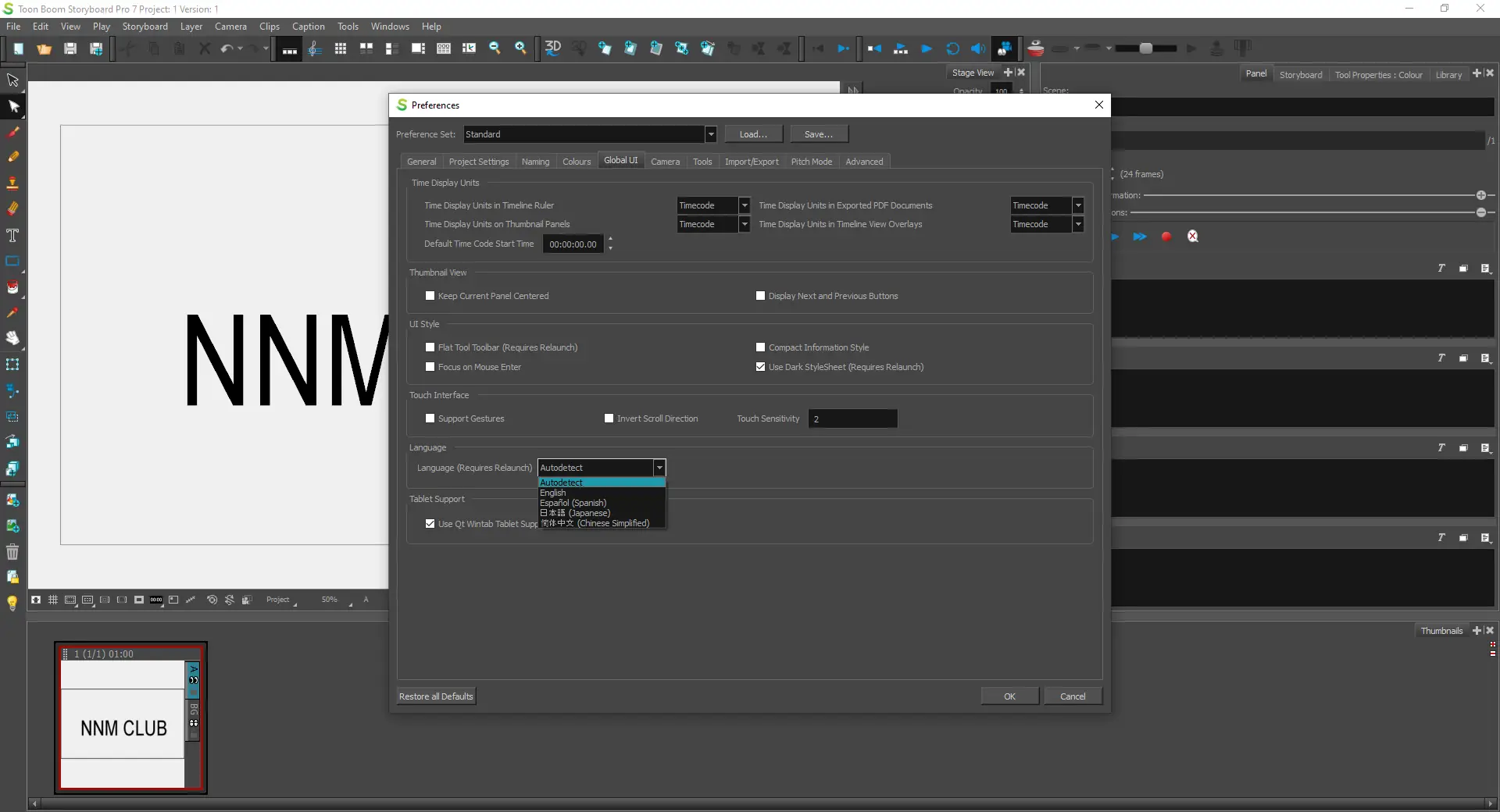The image size is (1500, 812).
Task: Enable 3D mode in the toolbar
Action: [x=552, y=48]
